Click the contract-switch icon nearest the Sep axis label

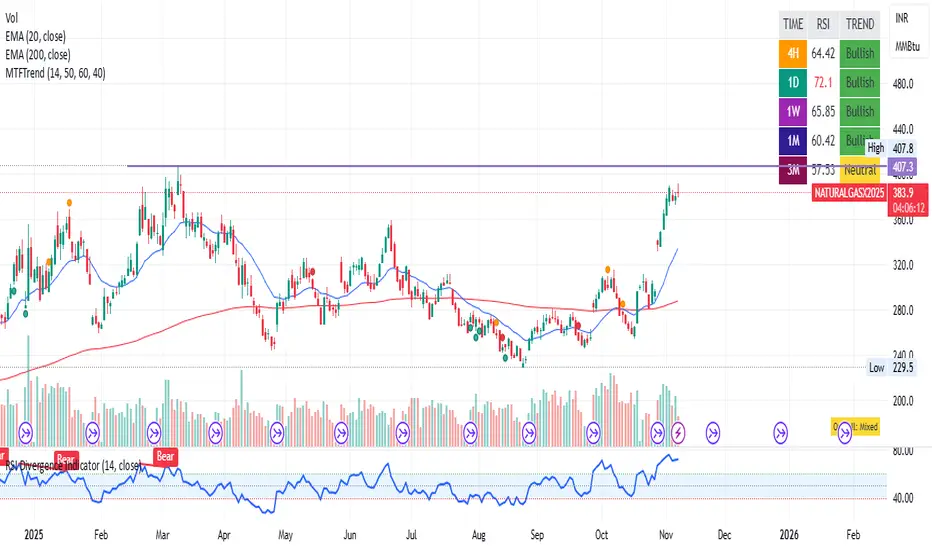[529, 433]
